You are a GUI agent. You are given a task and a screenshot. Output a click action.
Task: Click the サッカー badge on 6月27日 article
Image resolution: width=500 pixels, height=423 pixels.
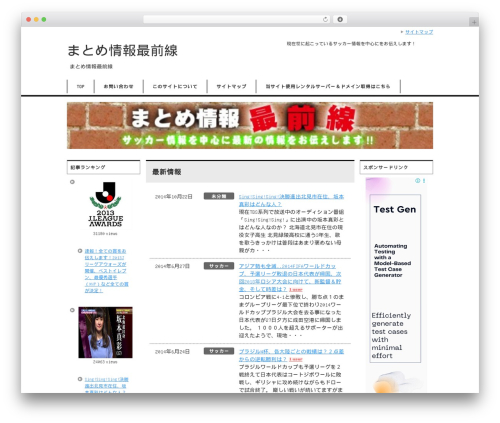point(219,266)
